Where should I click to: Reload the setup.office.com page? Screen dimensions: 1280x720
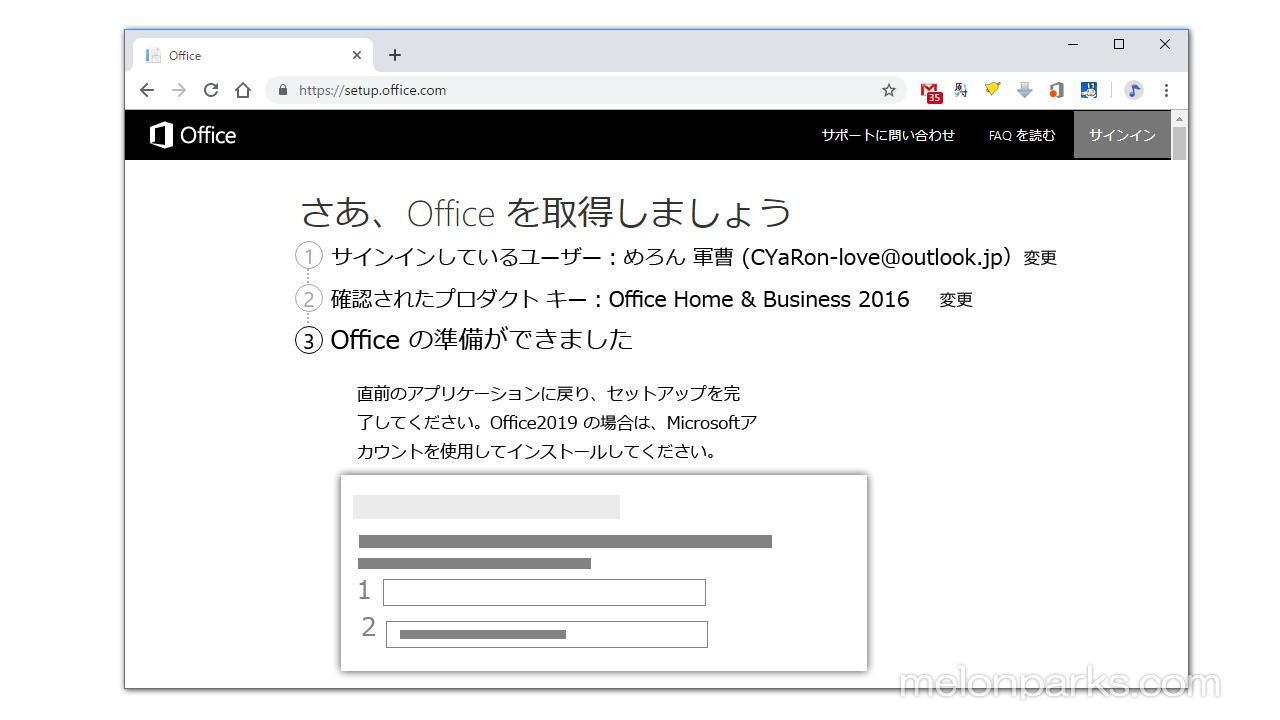tap(211, 90)
